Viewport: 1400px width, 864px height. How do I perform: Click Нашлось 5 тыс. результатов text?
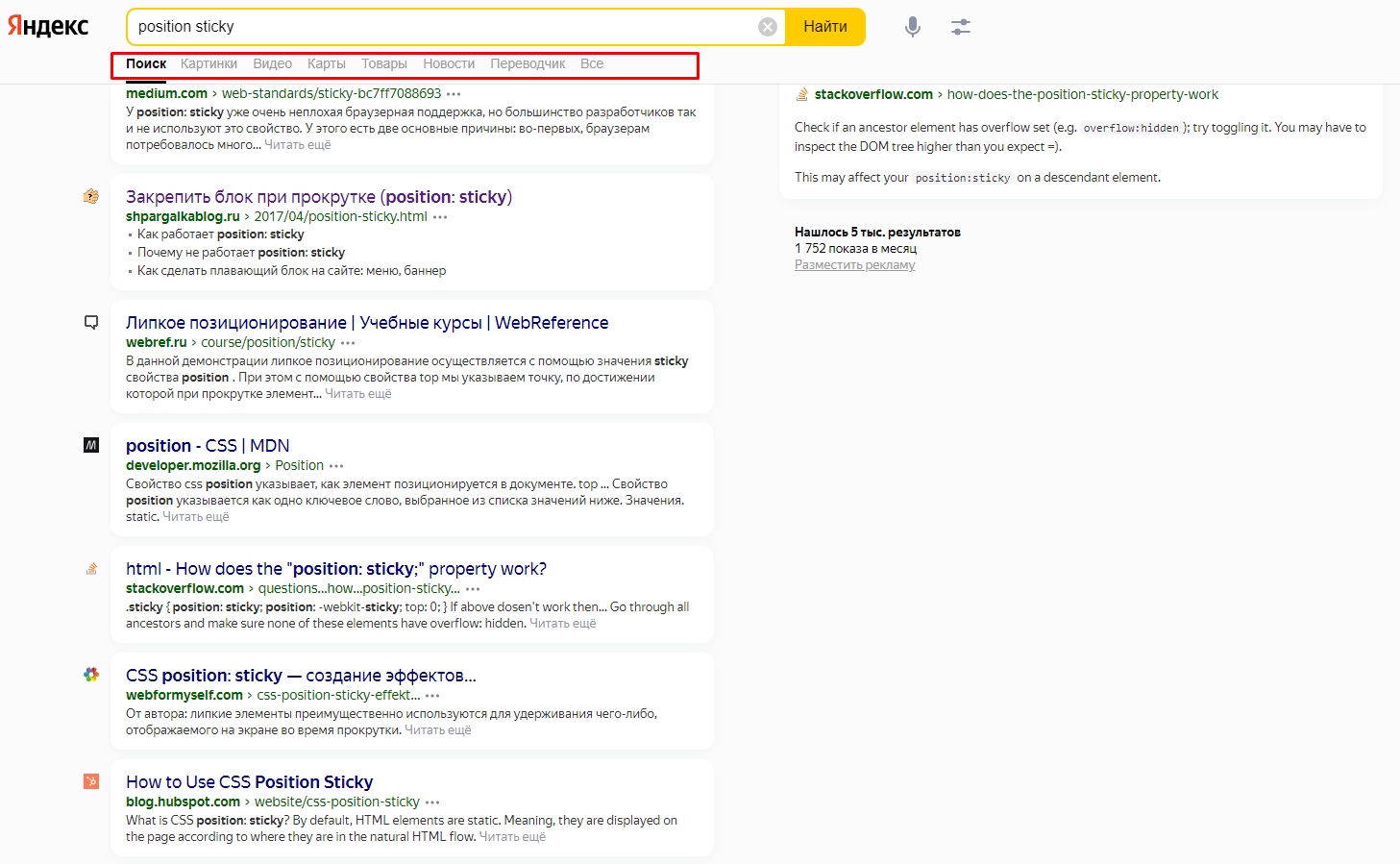coord(877,233)
